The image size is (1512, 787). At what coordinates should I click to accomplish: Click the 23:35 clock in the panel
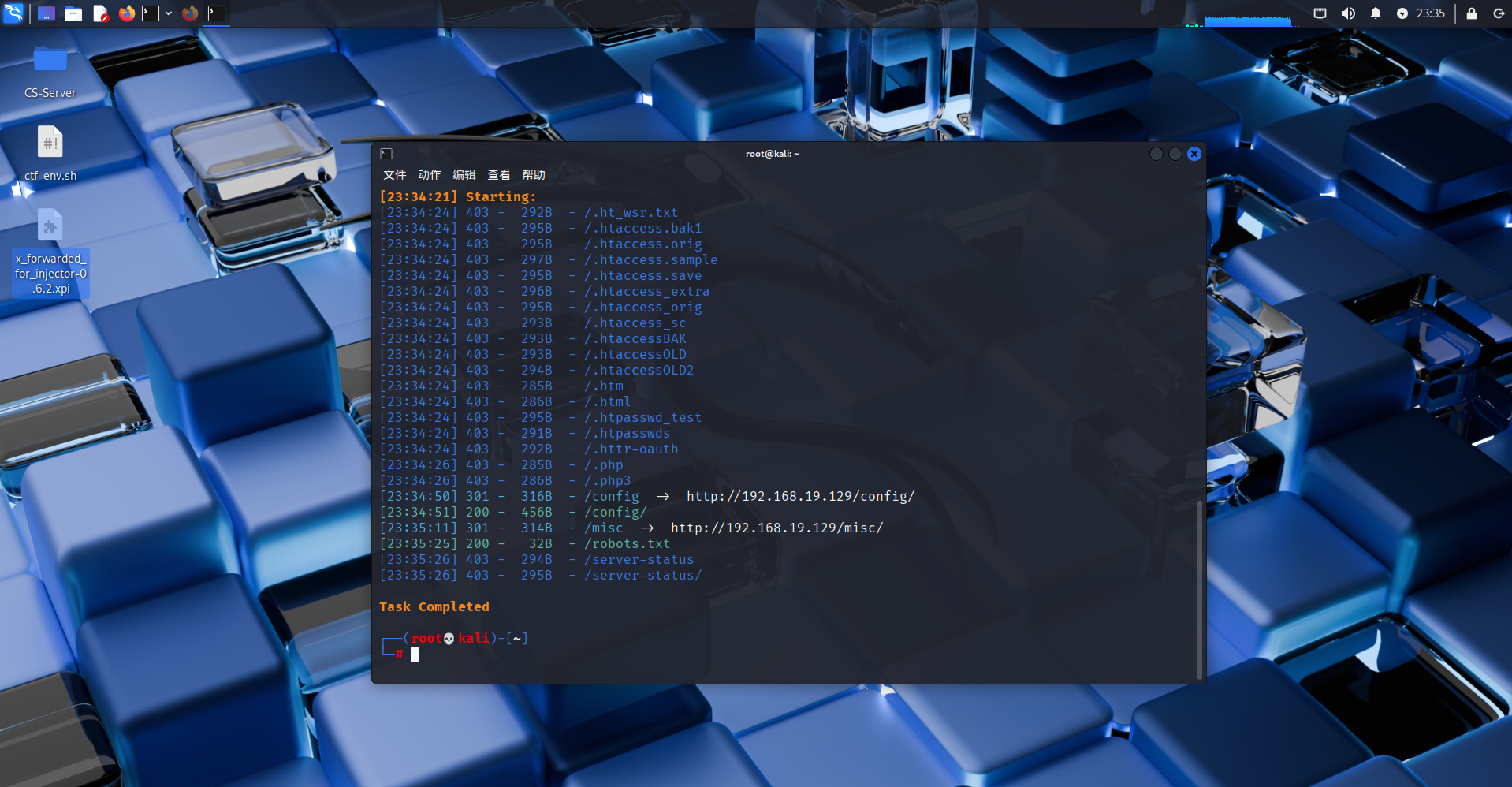[x=1431, y=13]
